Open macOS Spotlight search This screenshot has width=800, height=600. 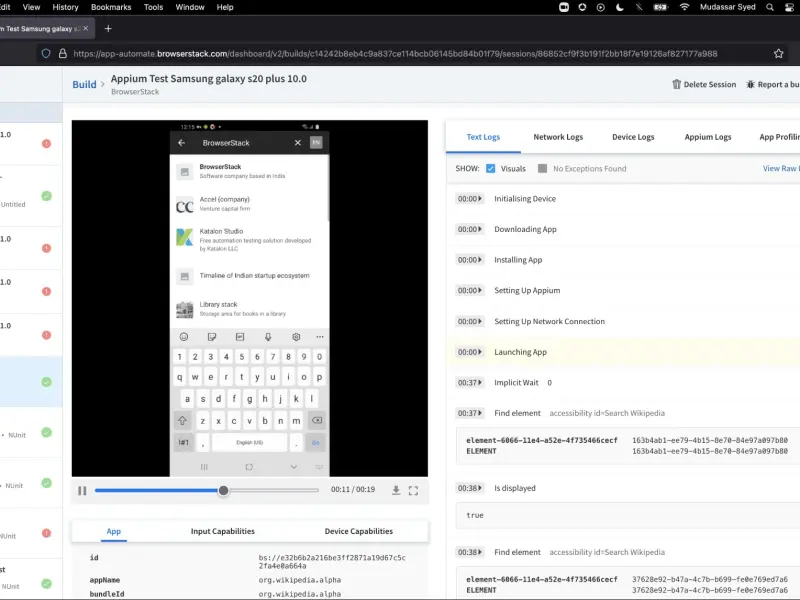[x=769, y=7]
